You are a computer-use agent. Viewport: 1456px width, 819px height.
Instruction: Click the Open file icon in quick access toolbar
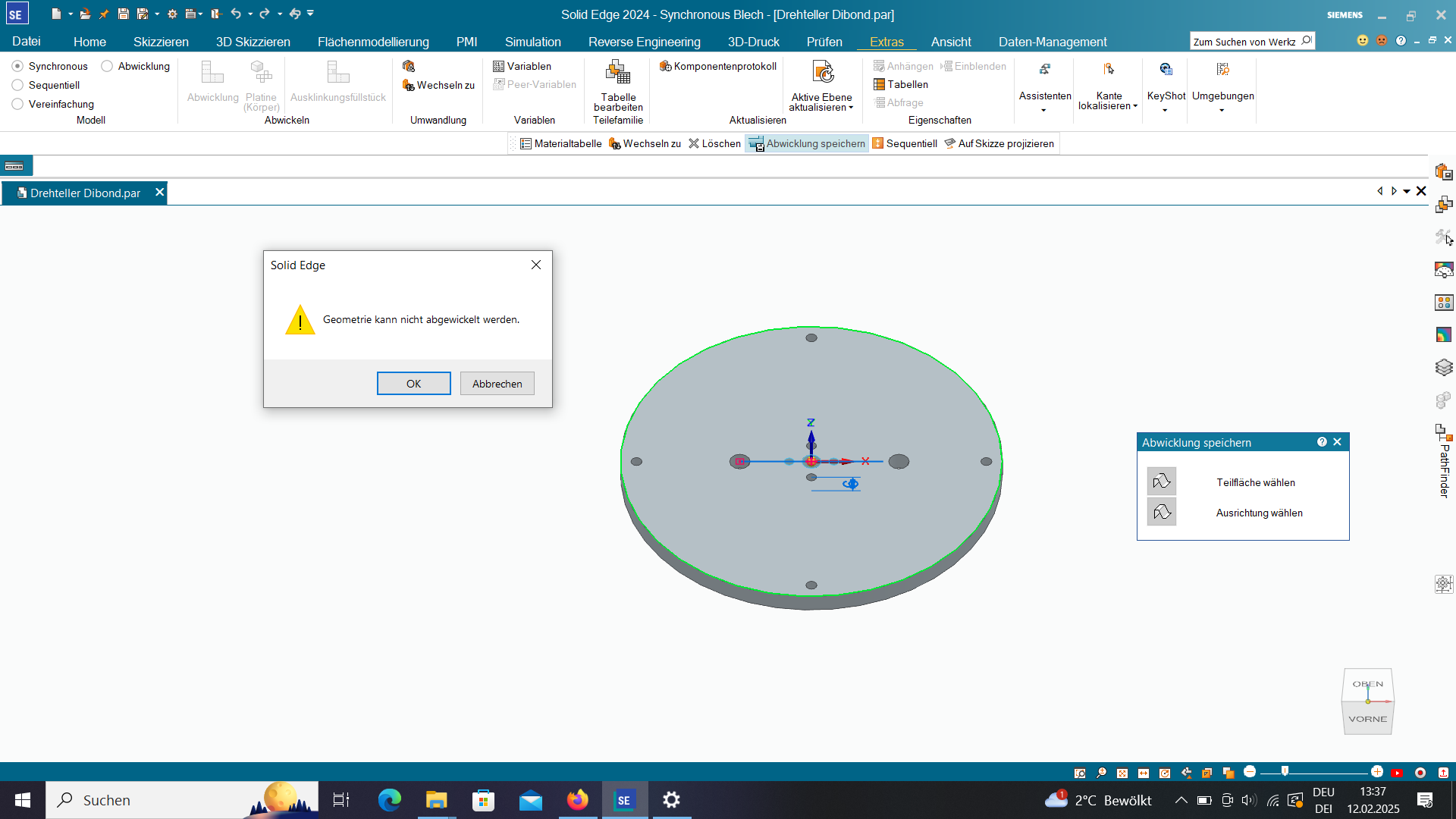85,14
